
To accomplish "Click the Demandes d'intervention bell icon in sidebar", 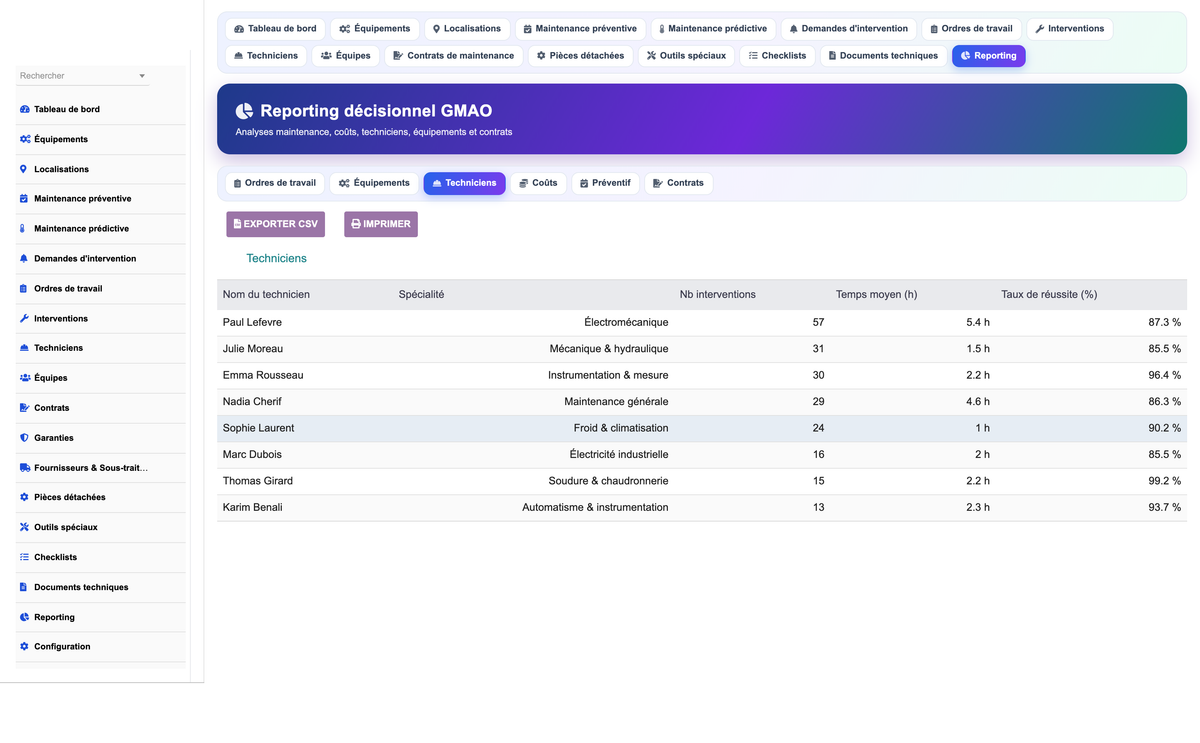I will pos(24,259).
